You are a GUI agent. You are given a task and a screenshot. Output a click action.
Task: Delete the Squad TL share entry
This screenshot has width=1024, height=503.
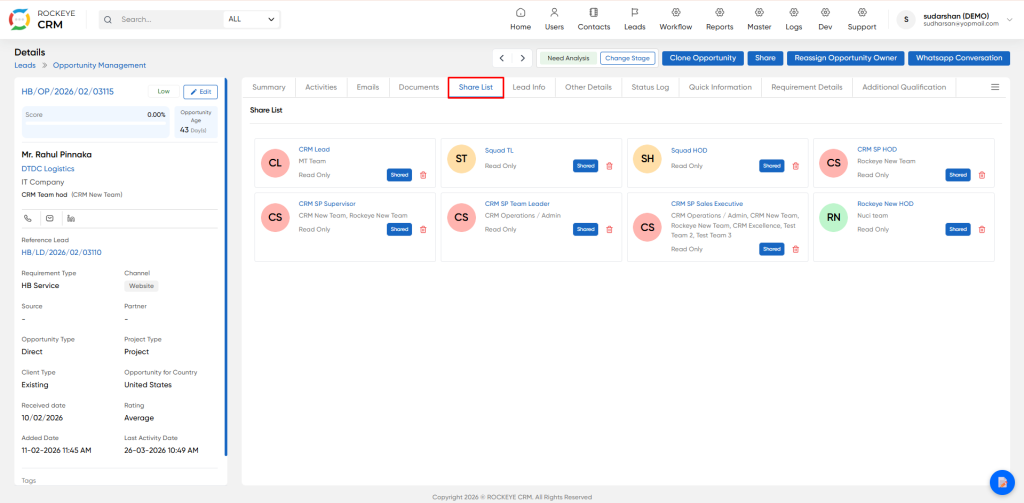click(x=609, y=166)
